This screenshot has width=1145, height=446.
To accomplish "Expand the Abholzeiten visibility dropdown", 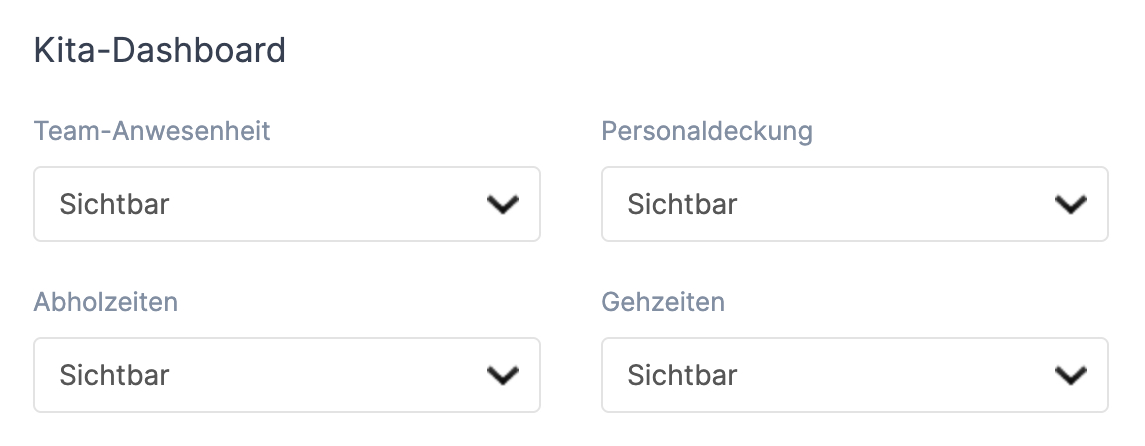I will point(287,375).
